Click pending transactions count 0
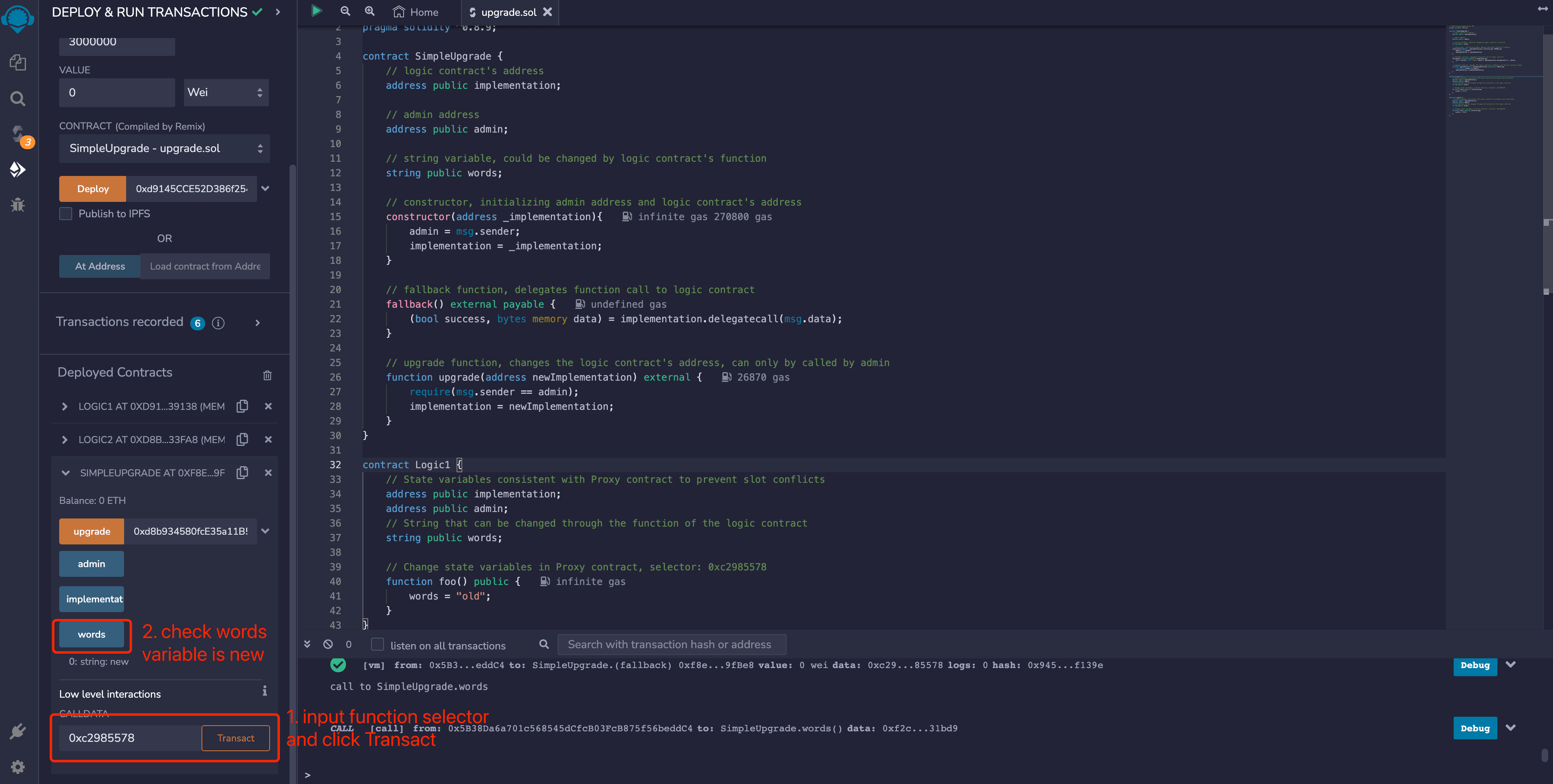The width and height of the screenshot is (1553, 784). coord(348,644)
